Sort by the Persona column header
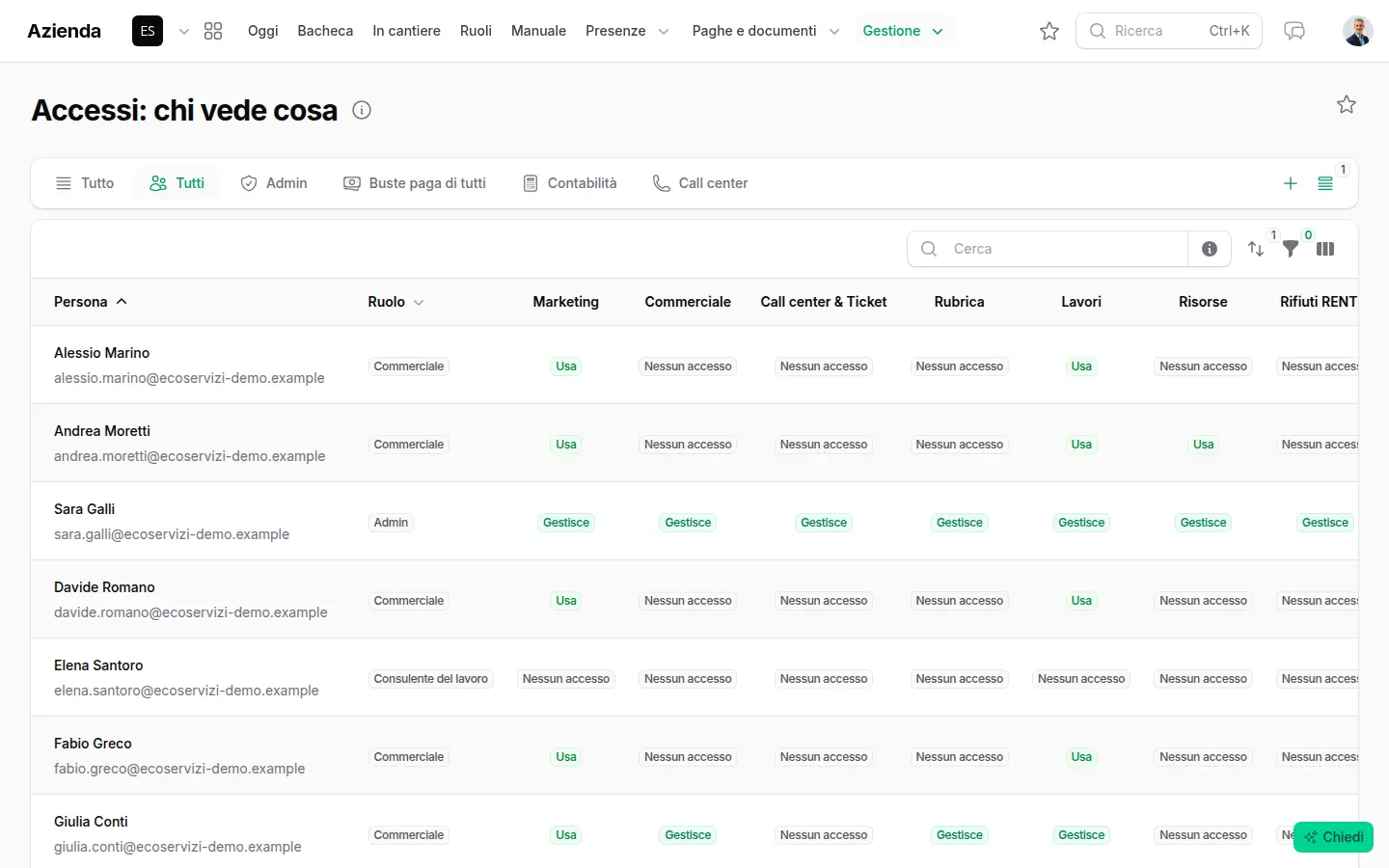The image size is (1389, 868). [91, 302]
